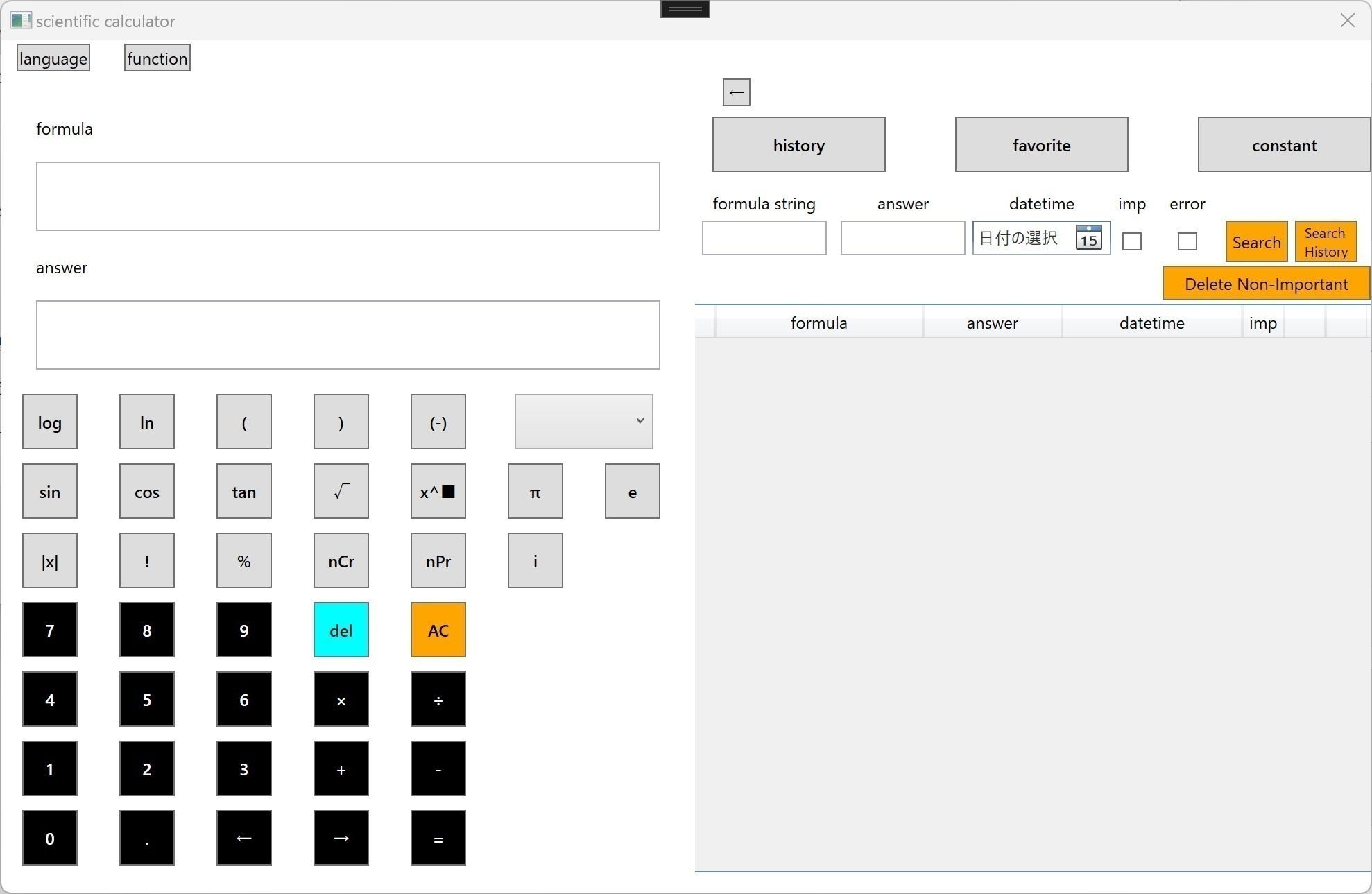Click into the formula string search field
The height and width of the screenshot is (894, 1372).
[764, 238]
